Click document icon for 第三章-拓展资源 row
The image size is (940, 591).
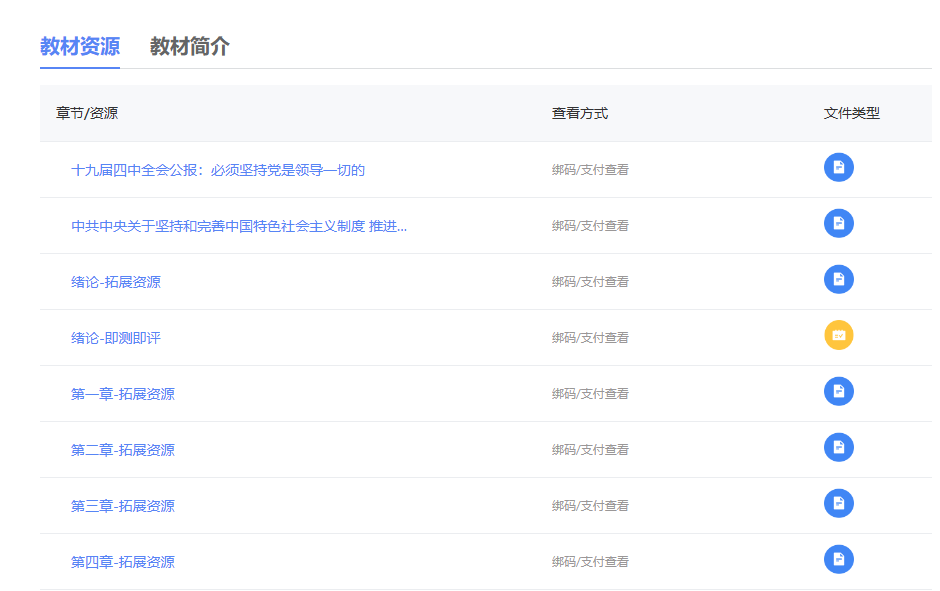pyautogui.click(x=839, y=503)
